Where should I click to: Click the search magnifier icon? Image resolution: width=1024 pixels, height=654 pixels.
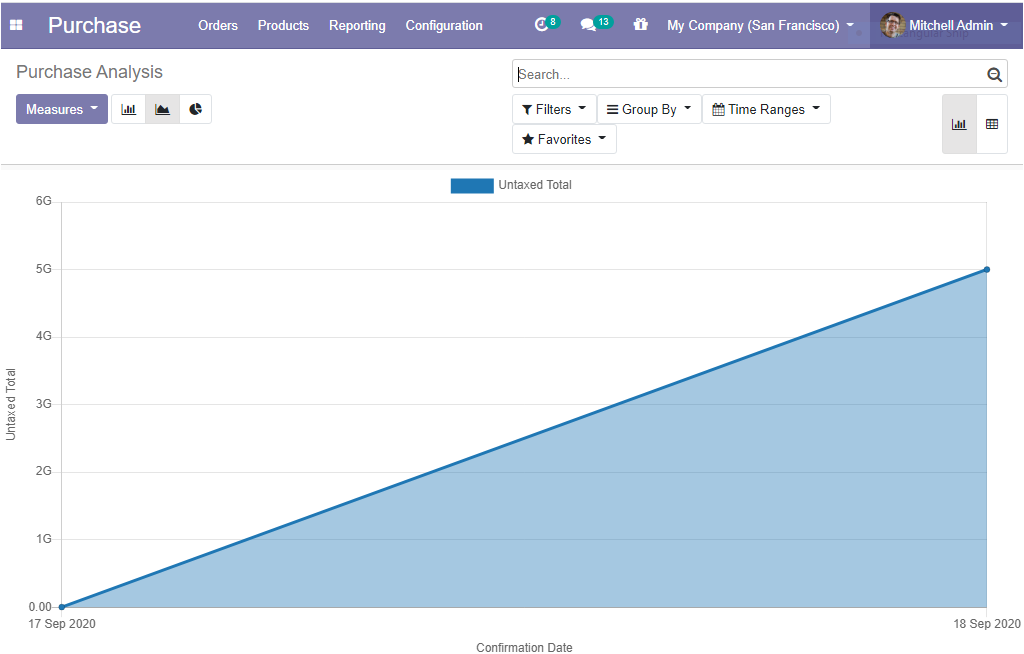tap(994, 74)
